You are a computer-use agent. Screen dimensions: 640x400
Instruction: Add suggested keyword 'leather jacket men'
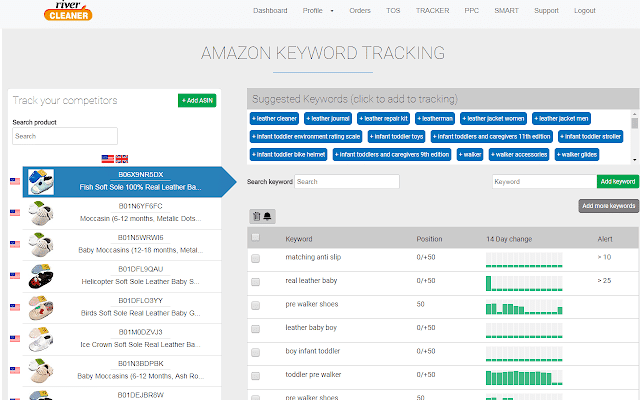click(x=562, y=119)
